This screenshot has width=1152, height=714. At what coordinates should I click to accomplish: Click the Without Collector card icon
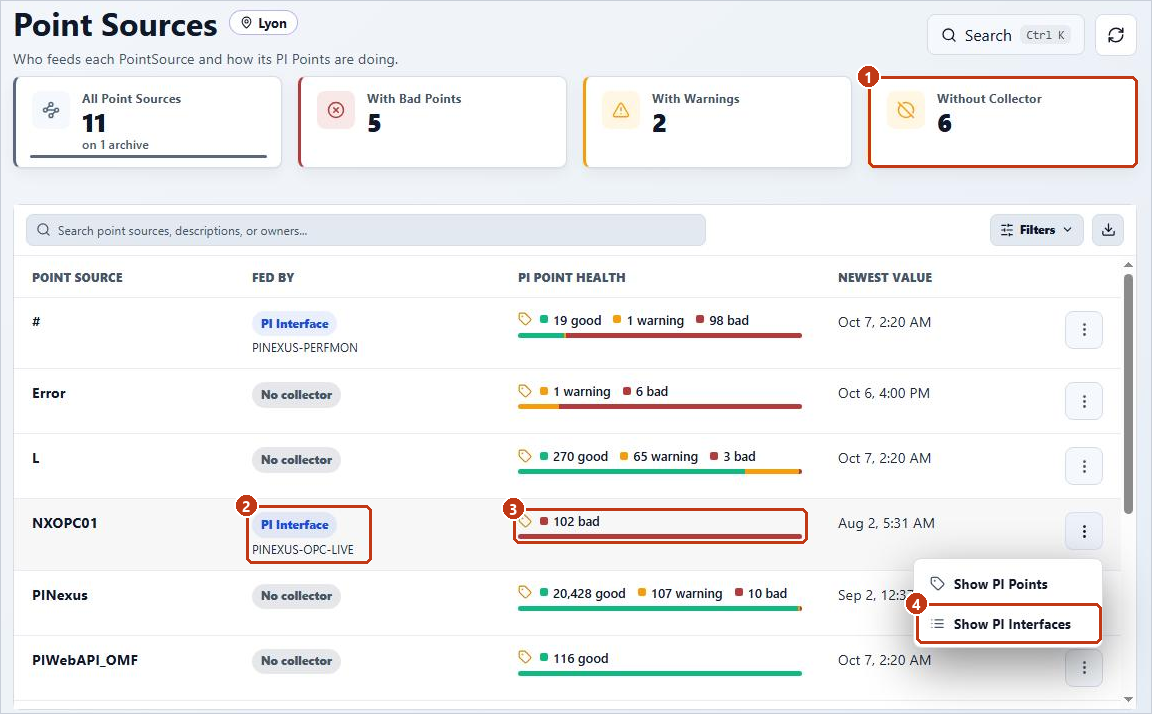pos(906,110)
